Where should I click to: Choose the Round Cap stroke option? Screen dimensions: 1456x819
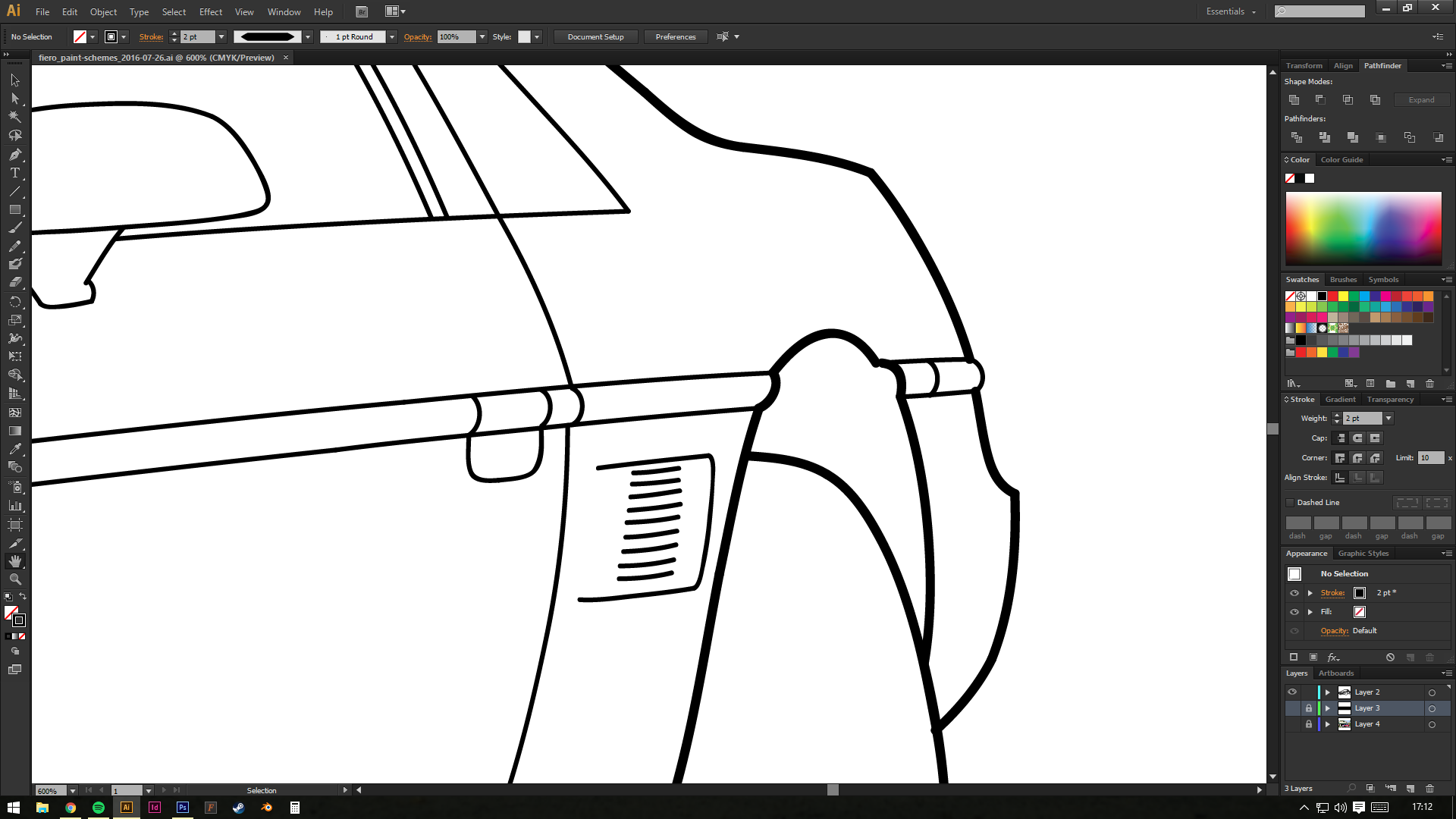coord(1357,438)
